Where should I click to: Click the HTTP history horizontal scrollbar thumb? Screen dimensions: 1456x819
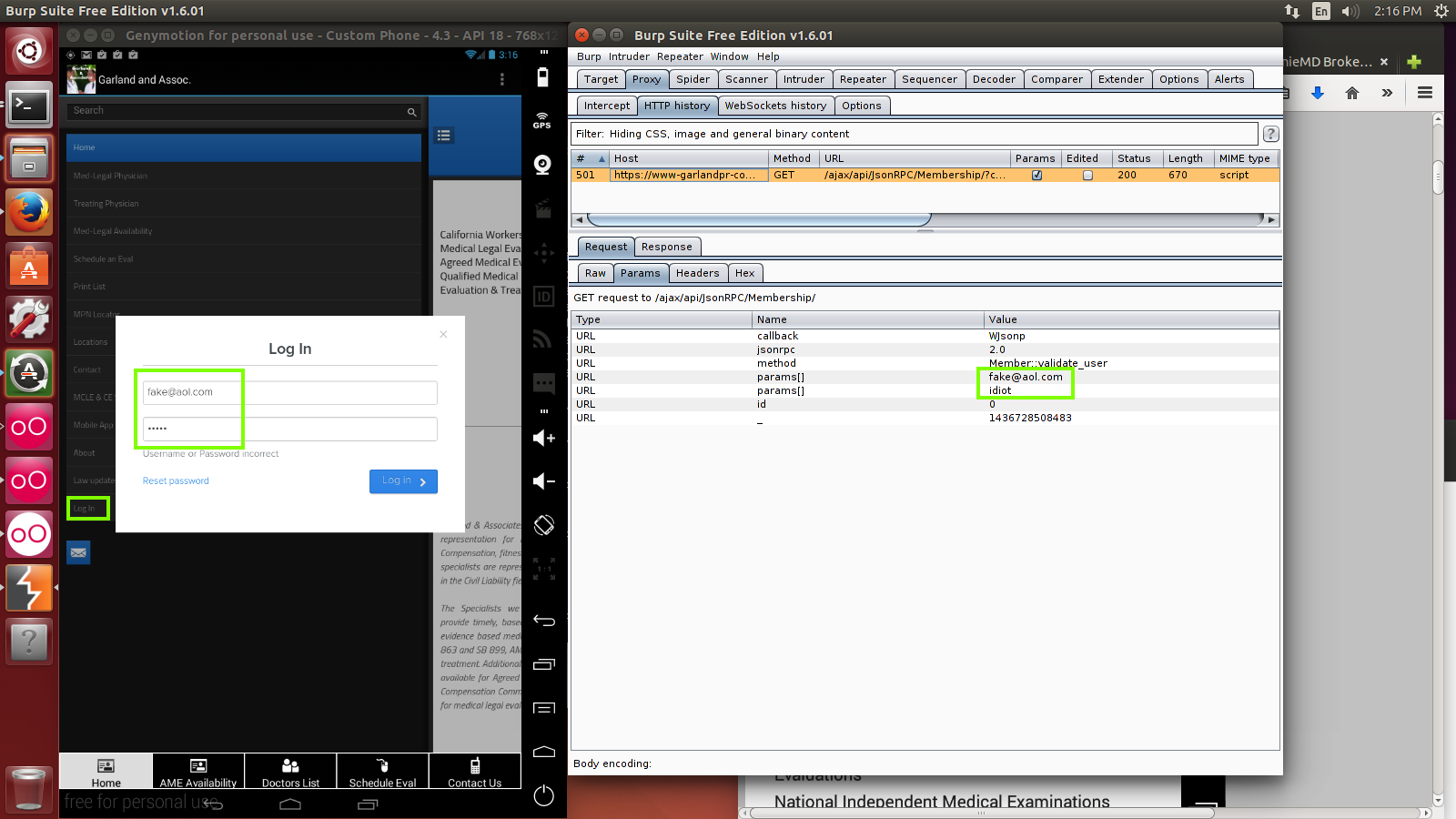[x=759, y=219]
